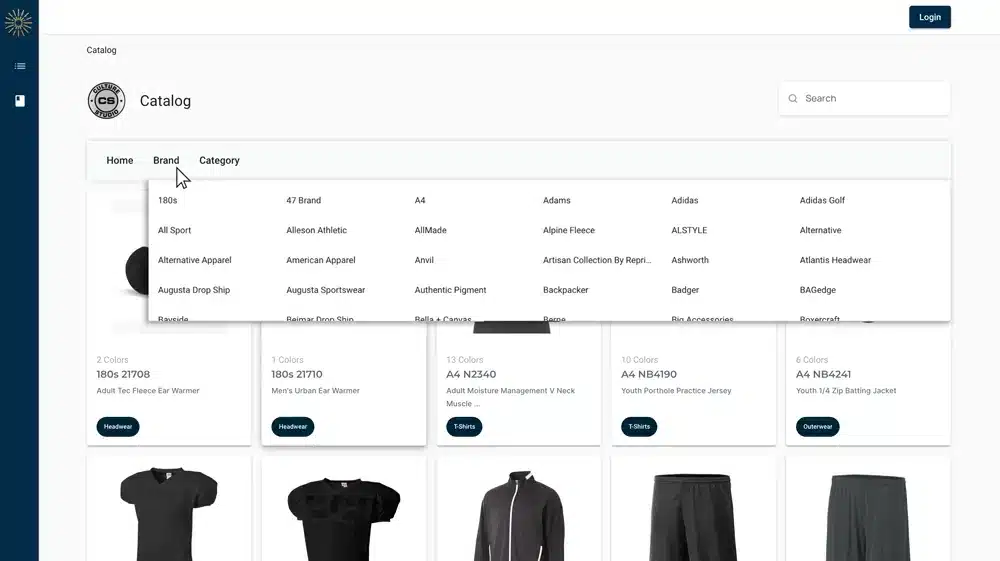Viewport: 1000px width, 561px height.
Task: Open the Category menu
Action: (219, 161)
